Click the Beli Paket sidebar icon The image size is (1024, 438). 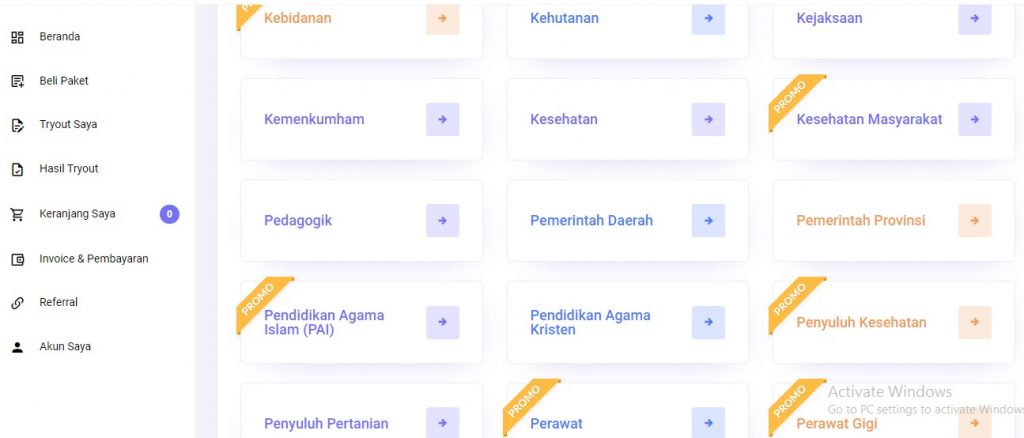pos(17,81)
